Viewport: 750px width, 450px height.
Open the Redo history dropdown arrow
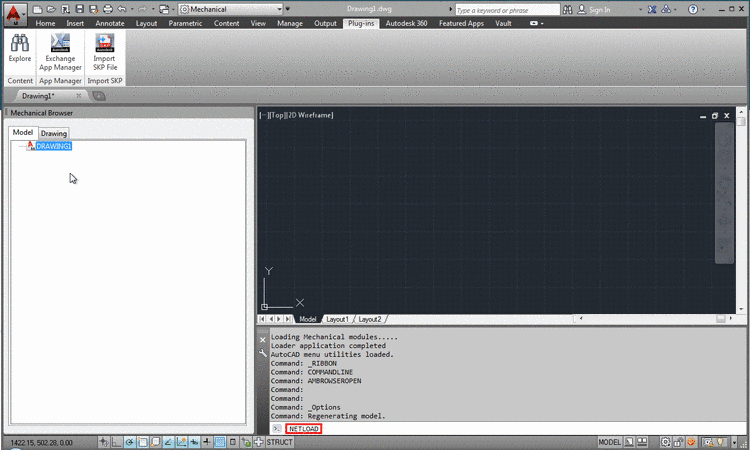pyautogui.click(x=153, y=9)
